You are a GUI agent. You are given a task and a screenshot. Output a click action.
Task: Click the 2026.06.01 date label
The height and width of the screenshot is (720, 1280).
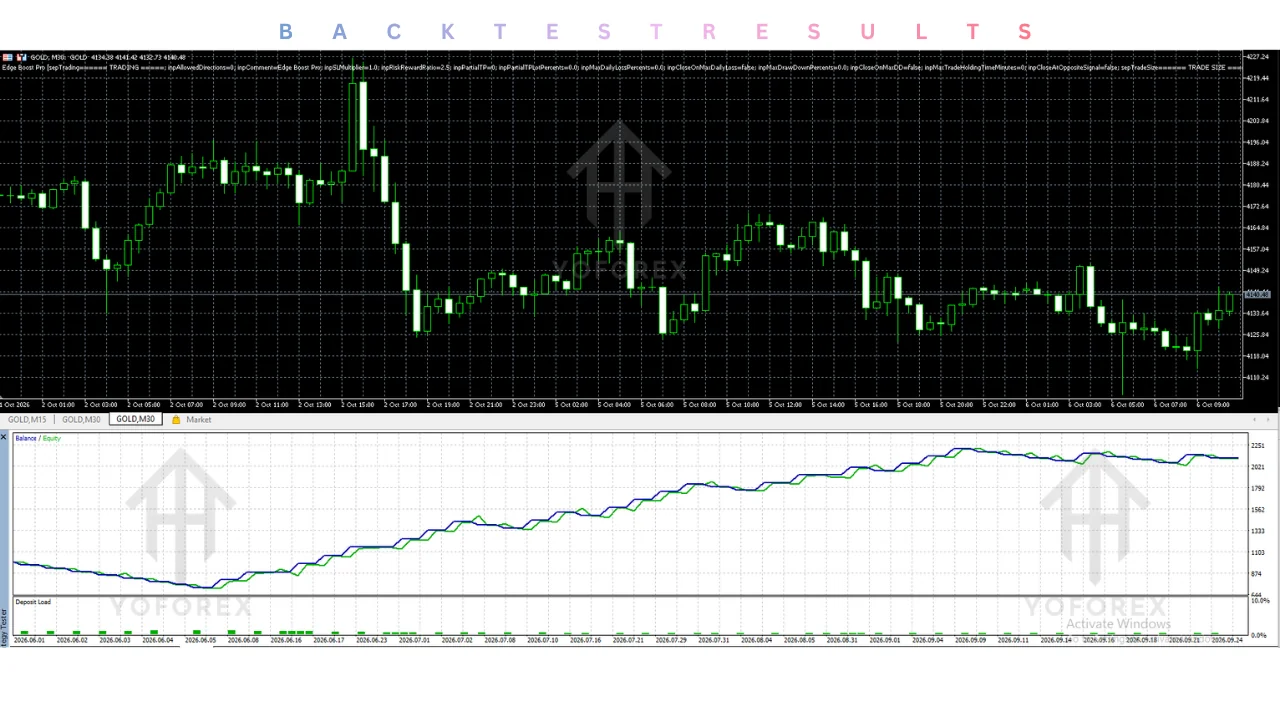[x=30, y=640]
